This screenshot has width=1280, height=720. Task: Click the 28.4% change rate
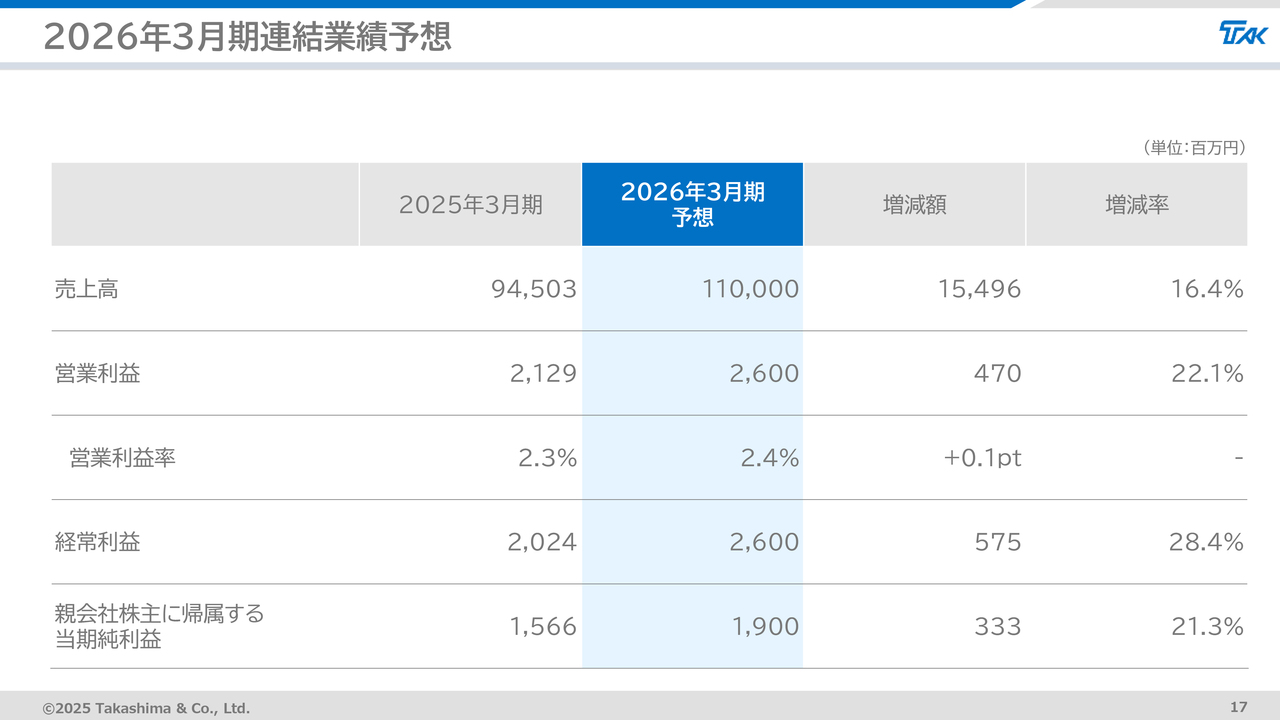[1207, 542]
